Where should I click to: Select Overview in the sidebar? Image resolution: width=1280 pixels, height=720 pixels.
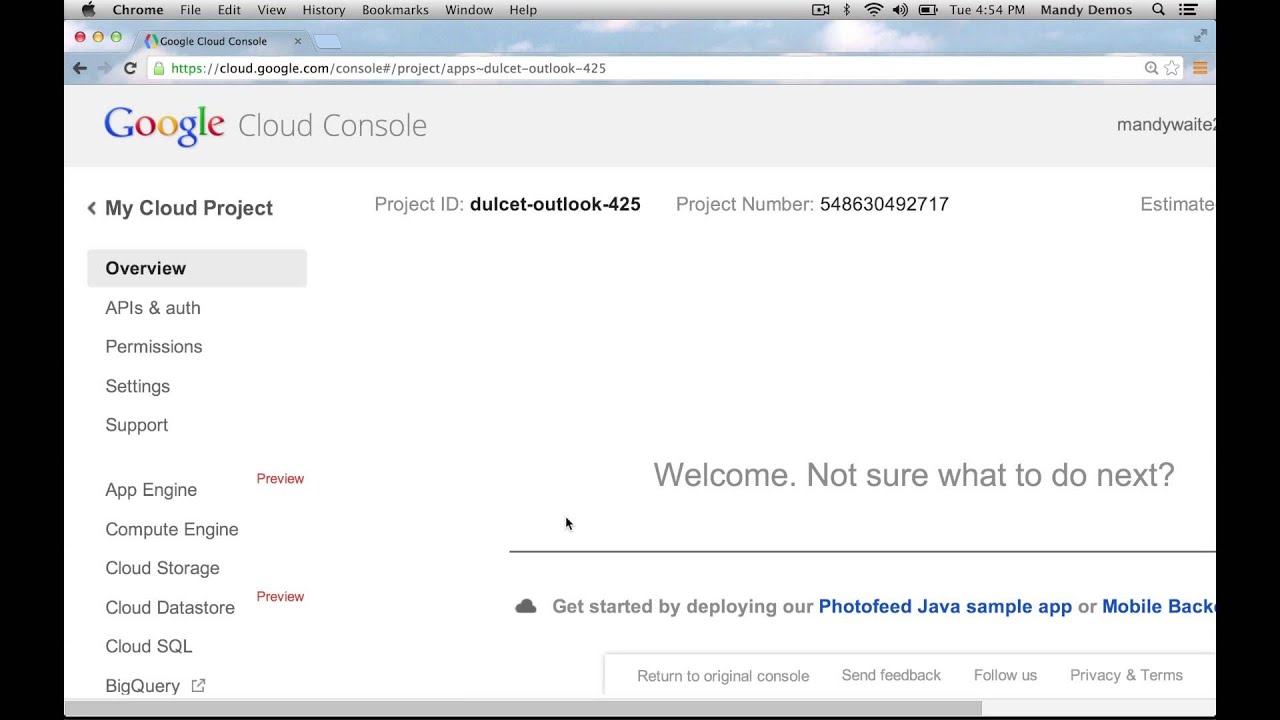click(x=197, y=268)
